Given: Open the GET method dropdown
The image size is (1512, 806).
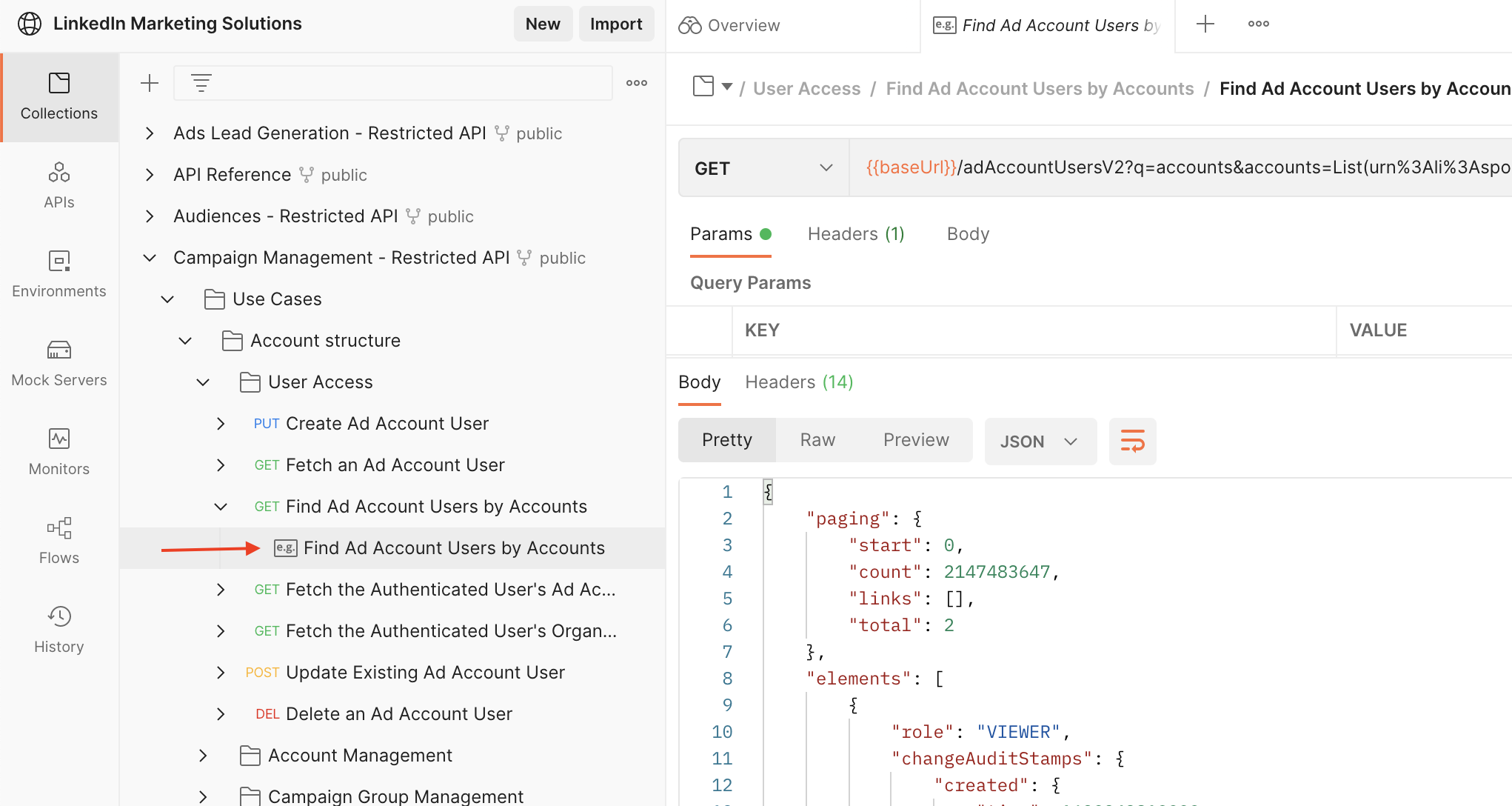Looking at the screenshot, I should [x=763, y=168].
